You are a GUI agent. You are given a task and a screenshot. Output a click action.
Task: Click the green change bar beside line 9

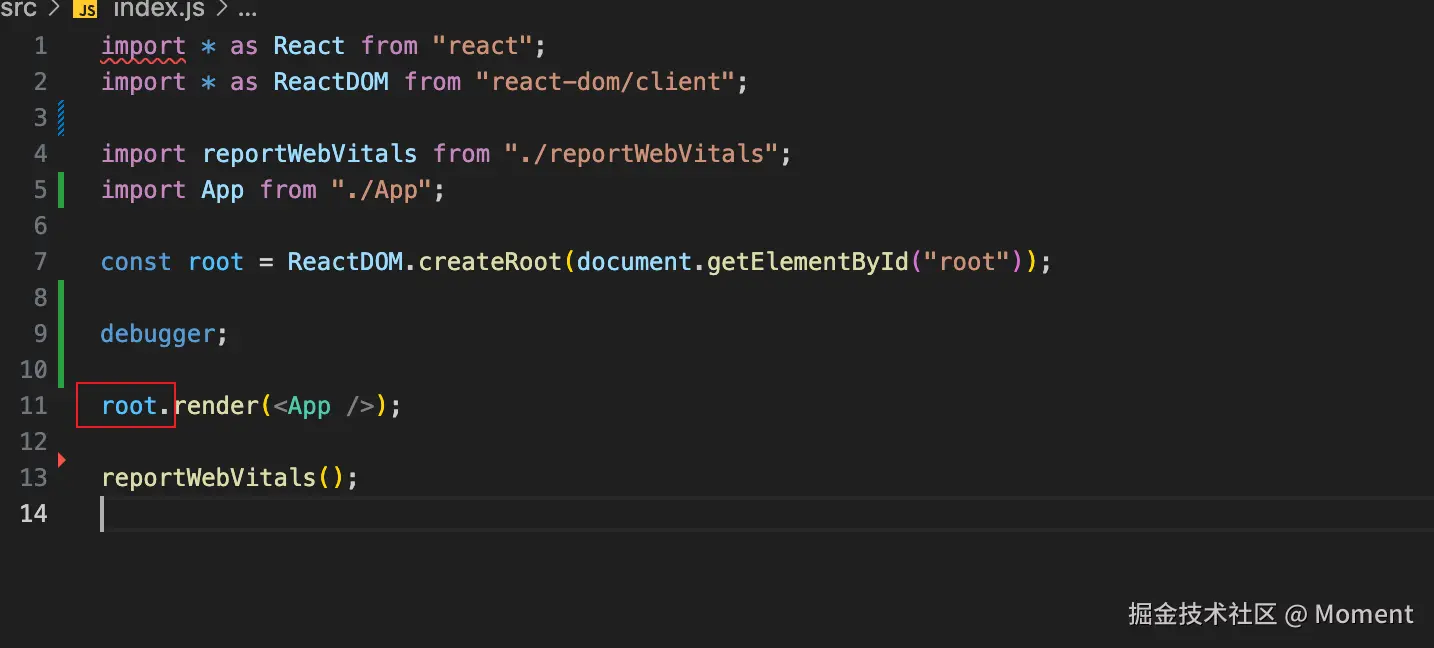point(62,334)
